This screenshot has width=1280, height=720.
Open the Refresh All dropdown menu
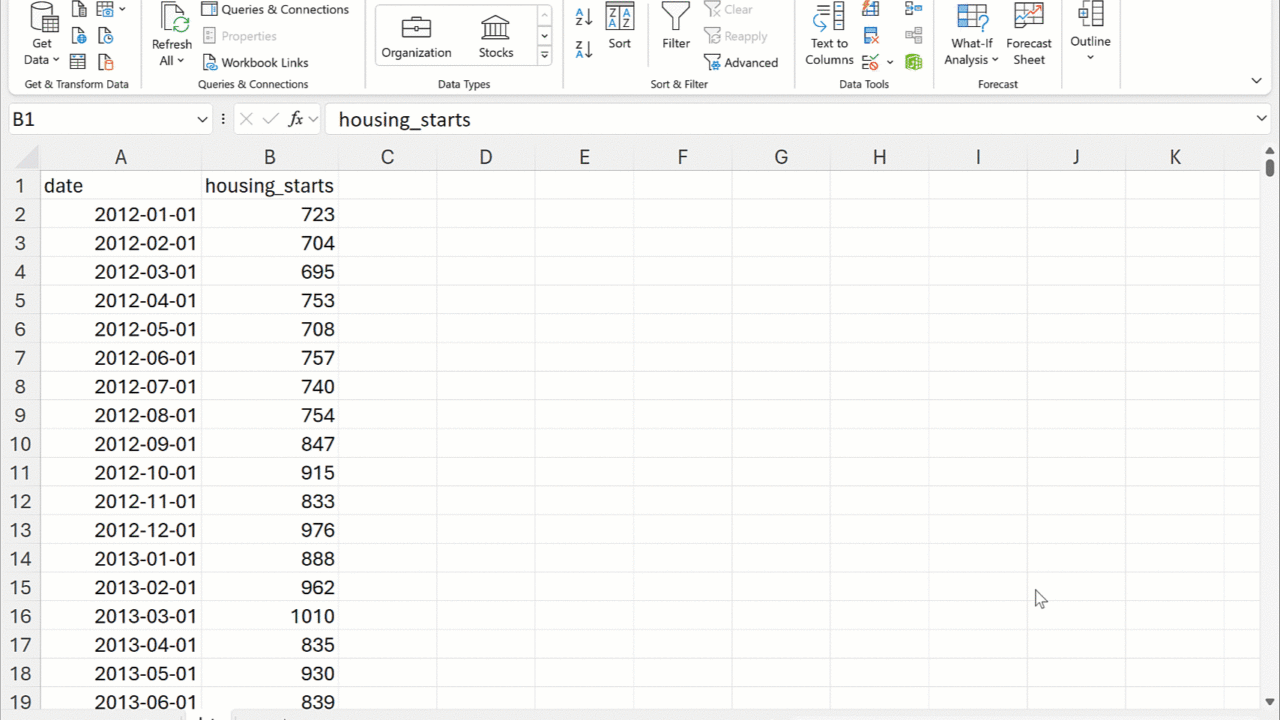pyautogui.click(x=171, y=61)
